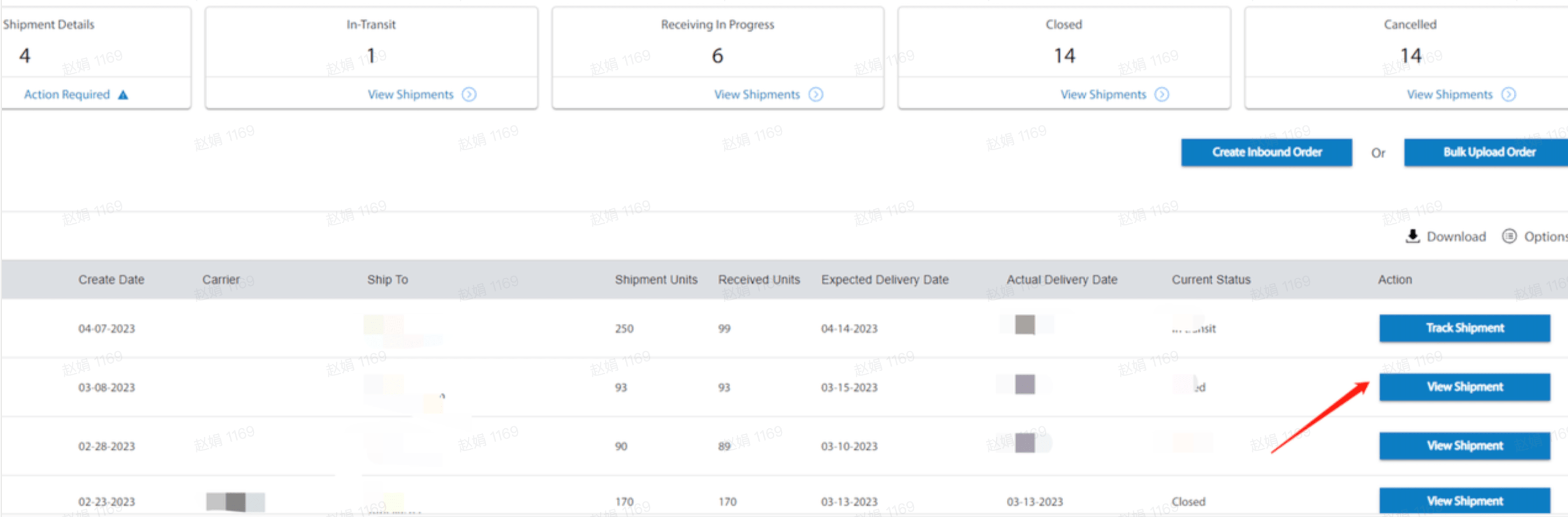Click View Shipment for 02-23-2023 order
The height and width of the screenshot is (517, 1568).
pos(1464,501)
